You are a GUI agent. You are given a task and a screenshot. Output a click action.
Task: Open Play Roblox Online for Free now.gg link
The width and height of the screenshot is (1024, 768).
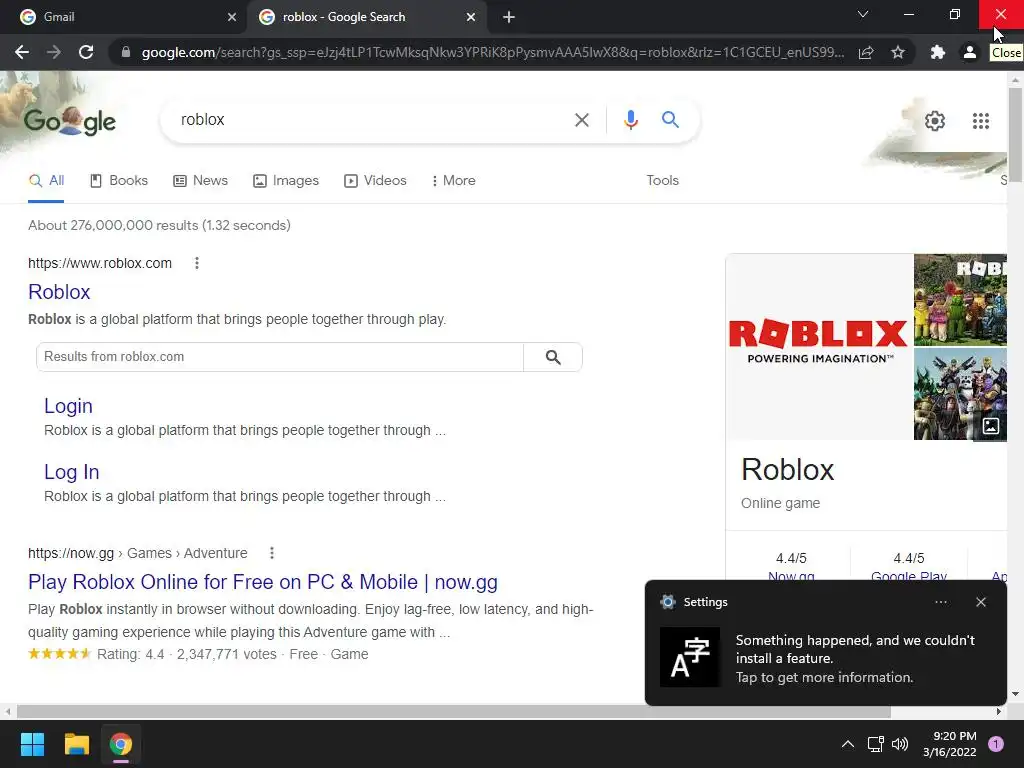tap(263, 582)
